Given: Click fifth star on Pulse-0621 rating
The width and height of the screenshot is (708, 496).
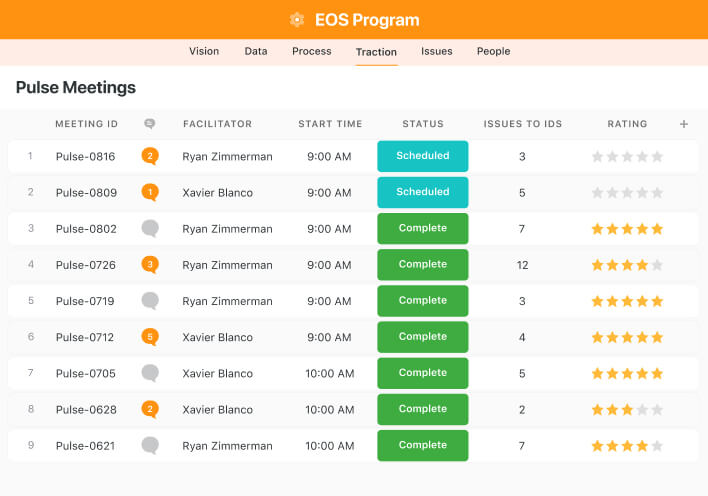Looking at the screenshot, I should (x=657, y=446).
